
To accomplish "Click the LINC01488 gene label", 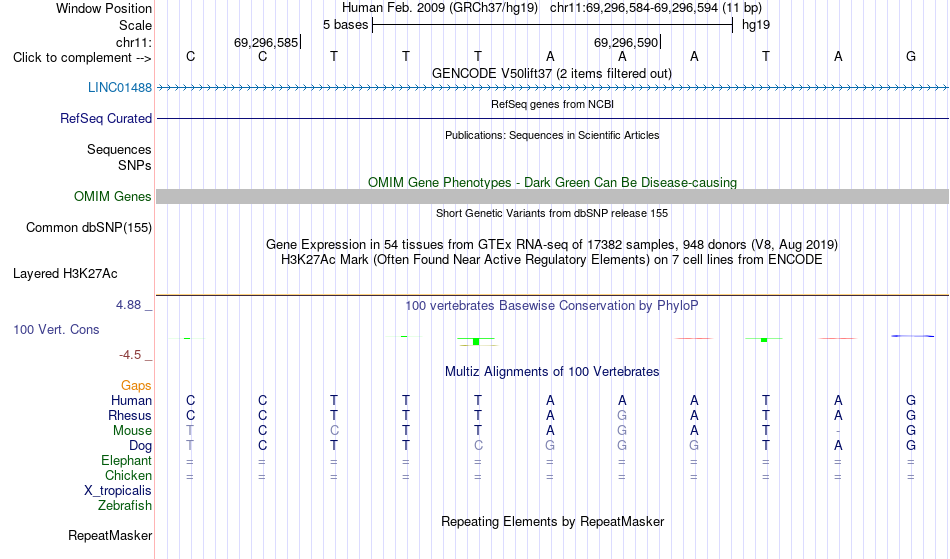I will (x=119, y=87).
